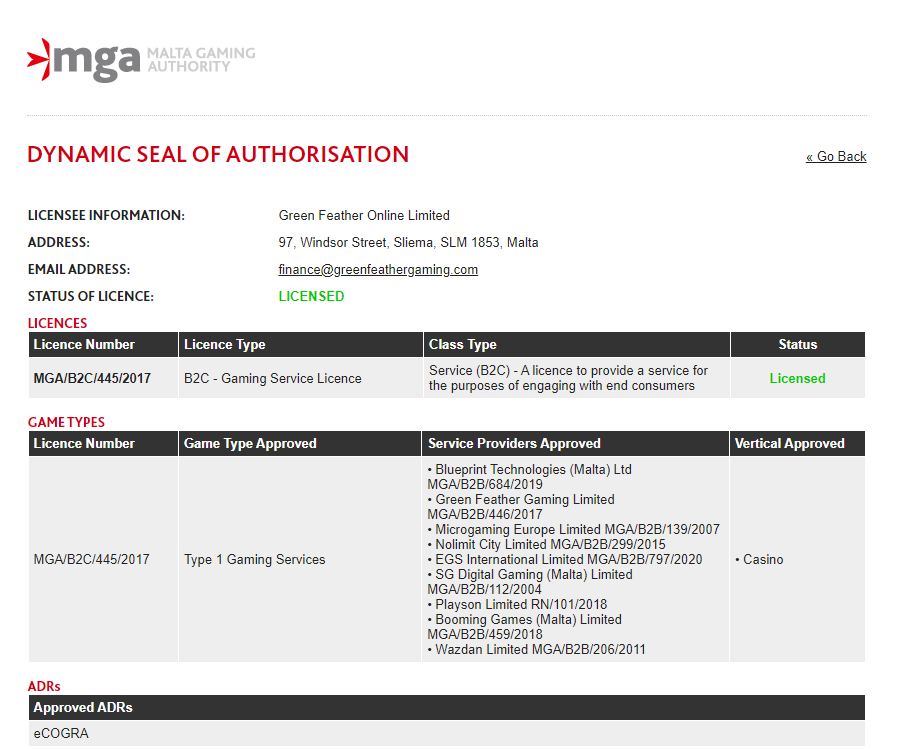Screen dimensions: 897x749
Task: Select Microgaming Europe Limited provider entry
Action: coord(574,529)
